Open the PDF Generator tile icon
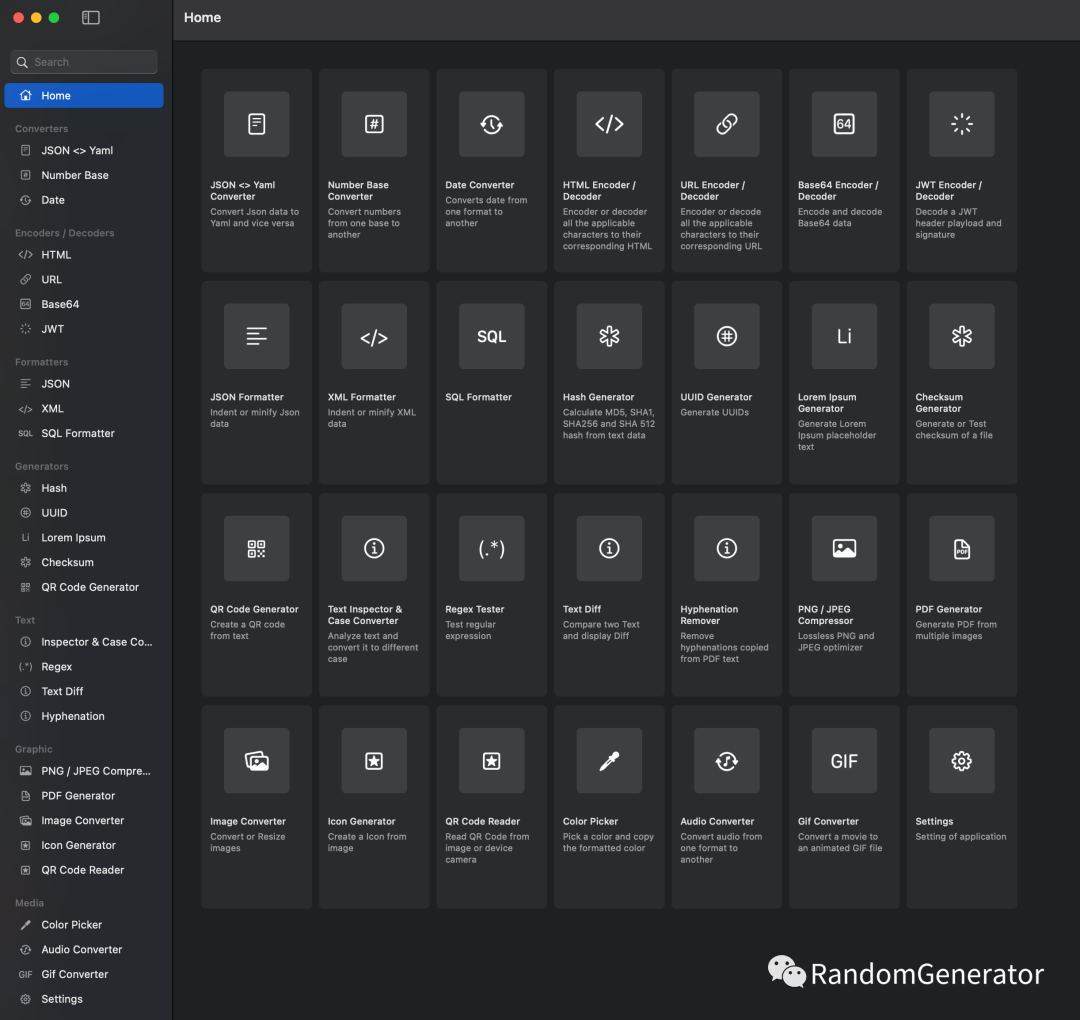1080x1020 pixels. coord(961,548)
